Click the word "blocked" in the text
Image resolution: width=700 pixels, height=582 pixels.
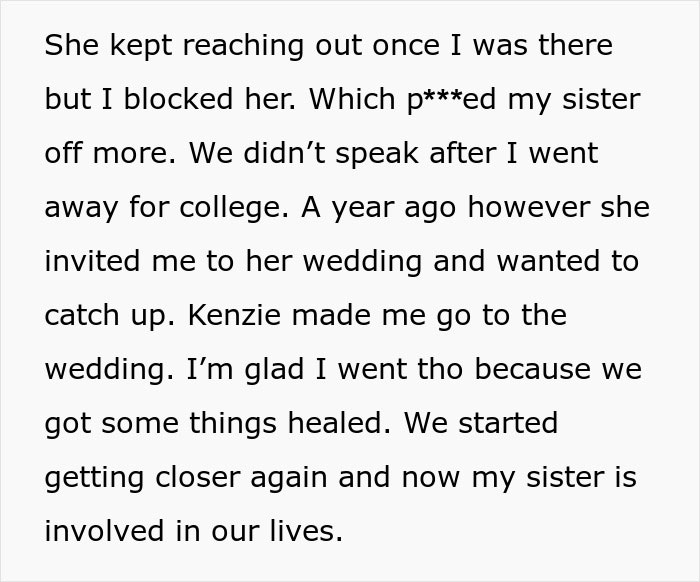178,99
